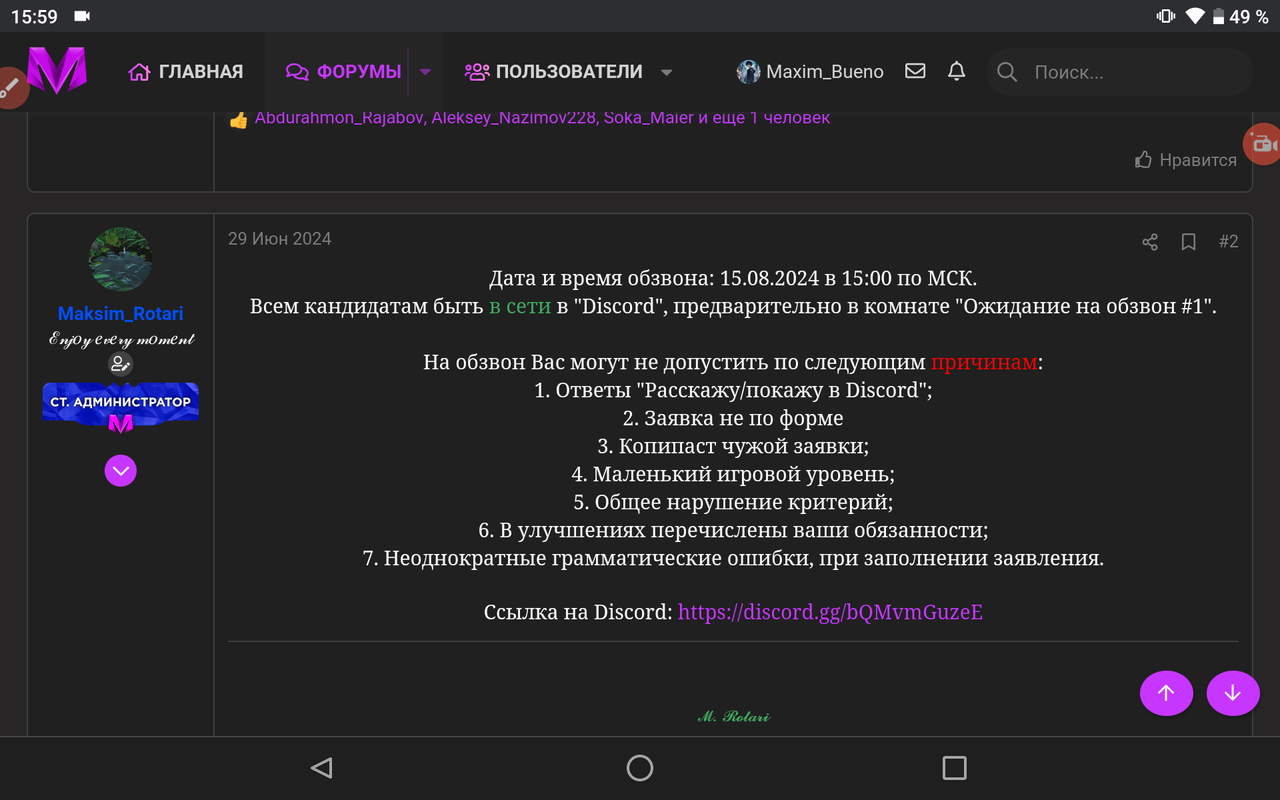Open the Discord invite link

[830, 611]
